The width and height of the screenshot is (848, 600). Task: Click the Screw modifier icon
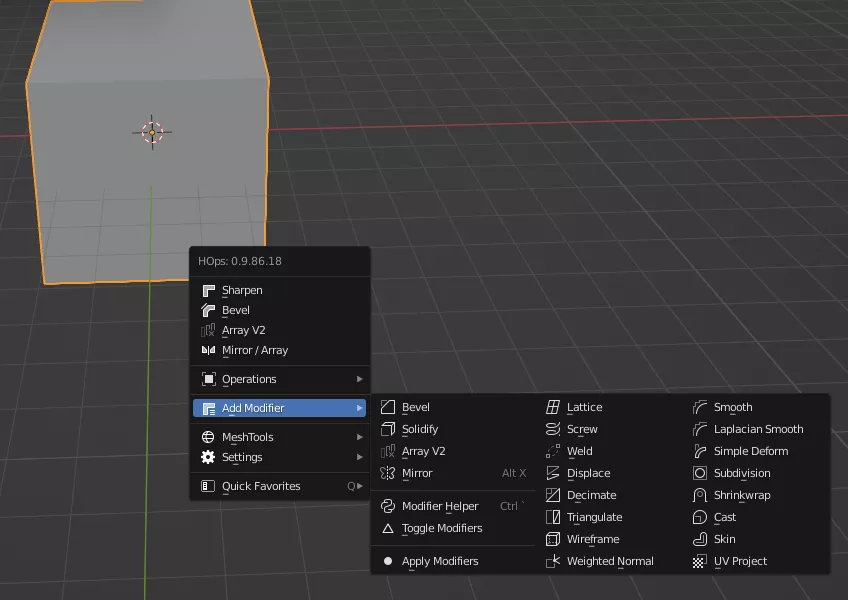click(x=553, y=429)
